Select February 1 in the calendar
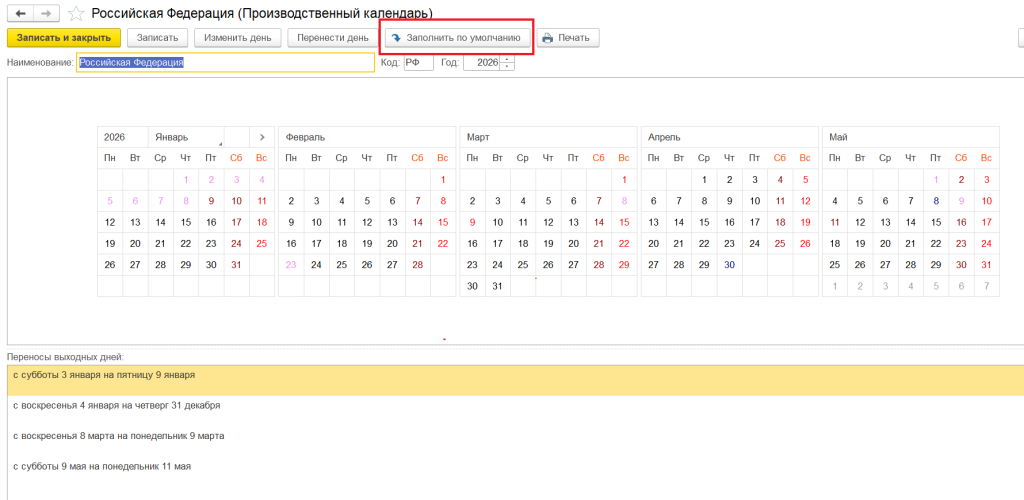This screenshot has width=1024, height=500. coord(443,180)
